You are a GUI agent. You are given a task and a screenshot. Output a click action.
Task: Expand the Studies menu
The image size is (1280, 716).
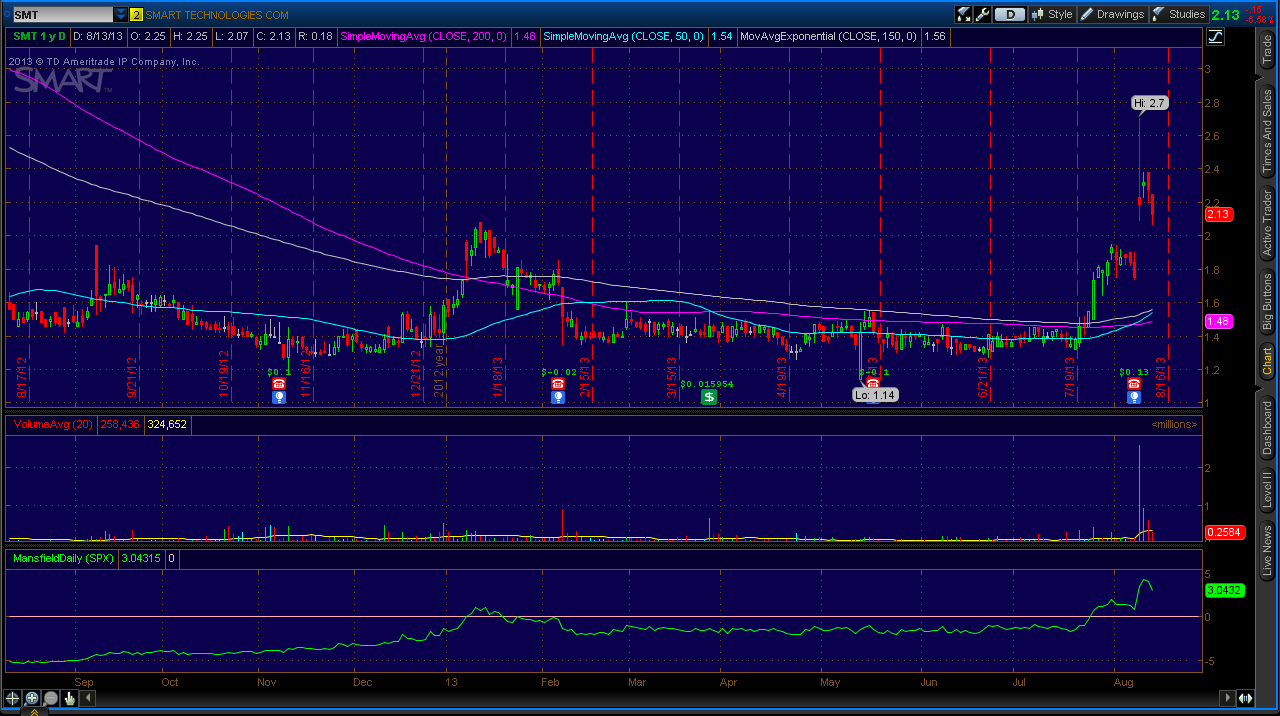click(1179, 14)
